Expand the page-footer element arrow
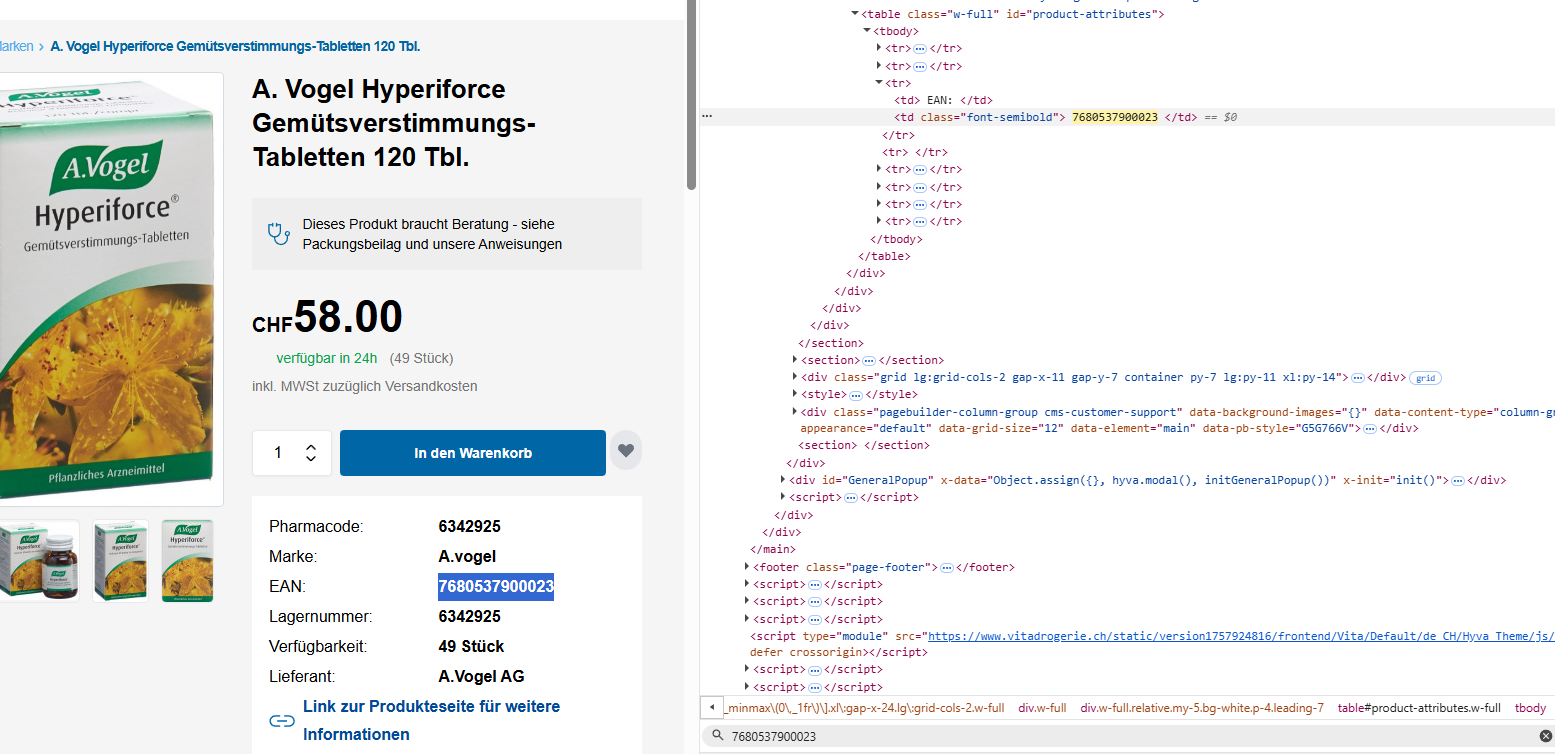Image resolution: width=1555 pixels, height=754 pixels. [747, 567]
